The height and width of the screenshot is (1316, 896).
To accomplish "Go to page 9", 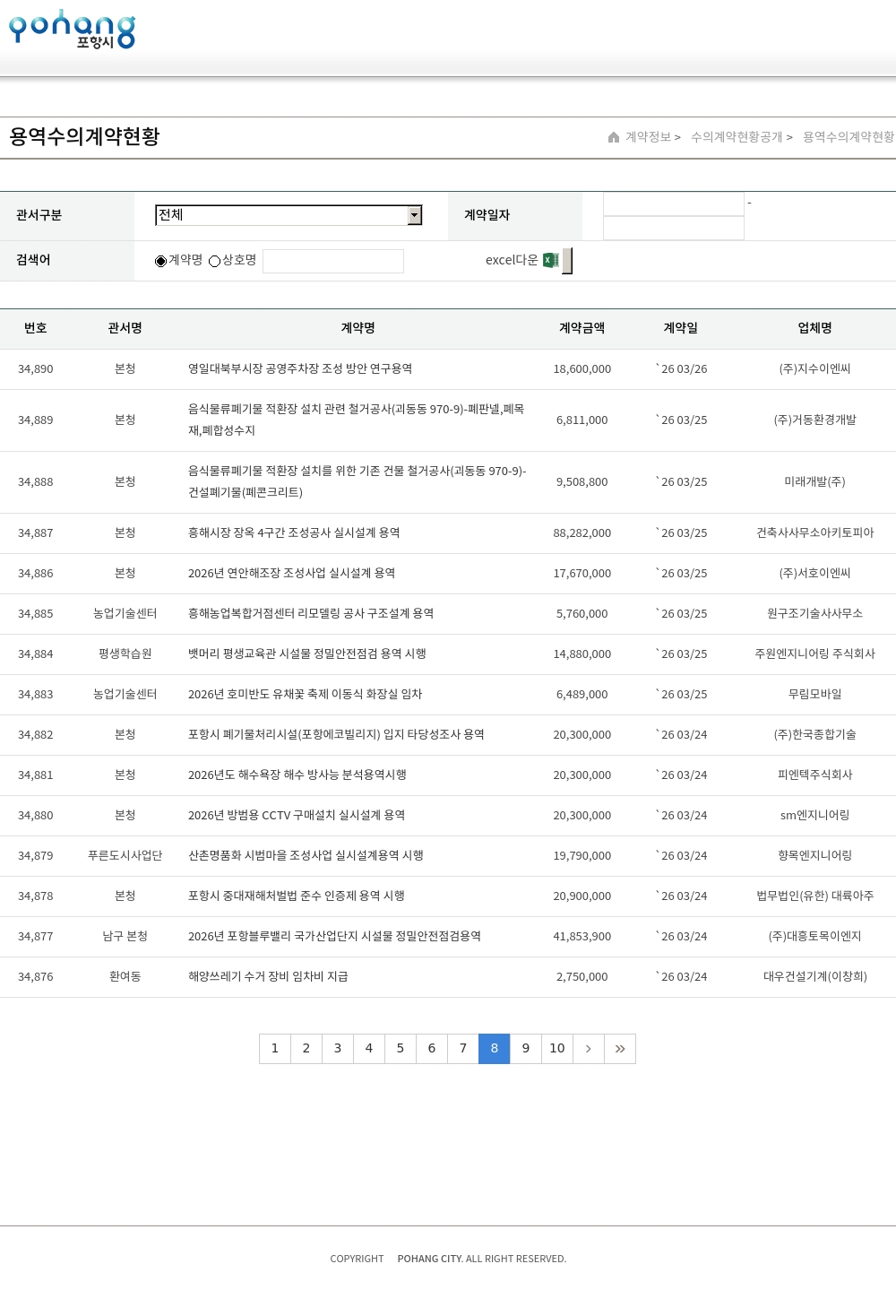I will pyautogui.click(x=526, y=1049).
